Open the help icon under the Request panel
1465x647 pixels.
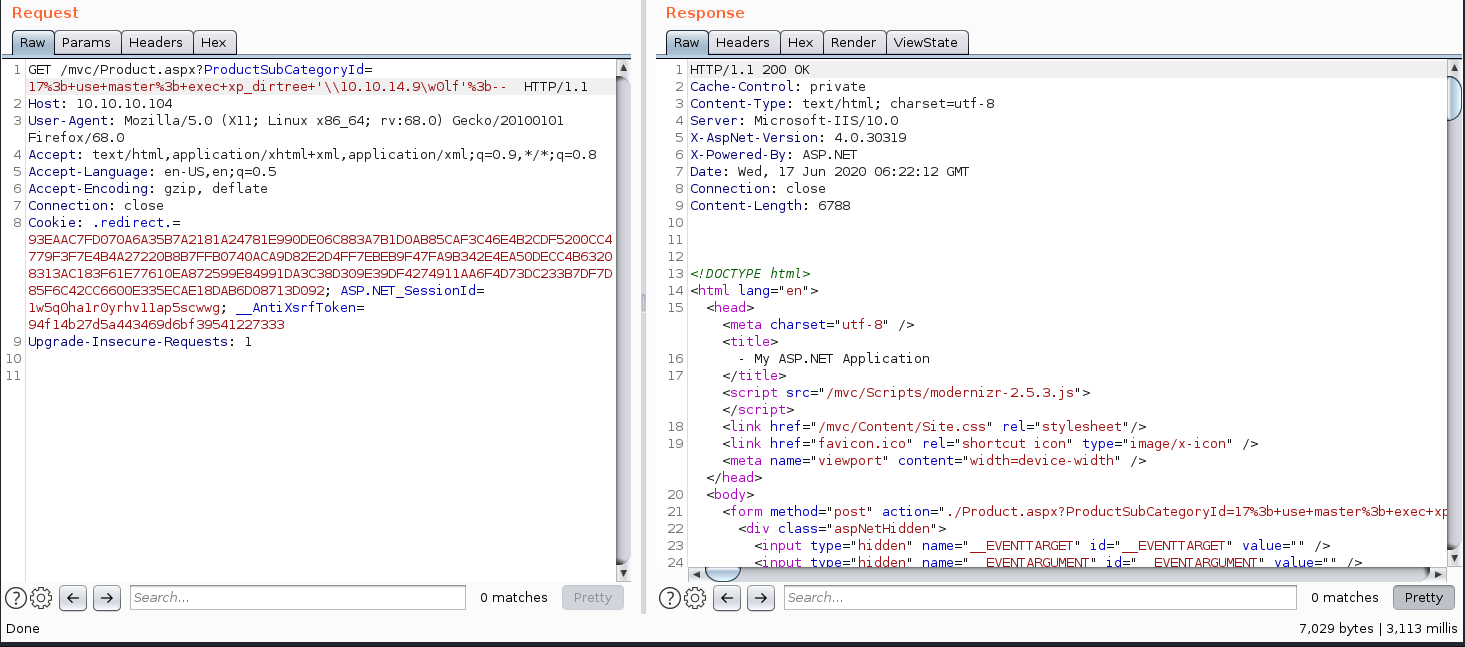click(15, 598)
